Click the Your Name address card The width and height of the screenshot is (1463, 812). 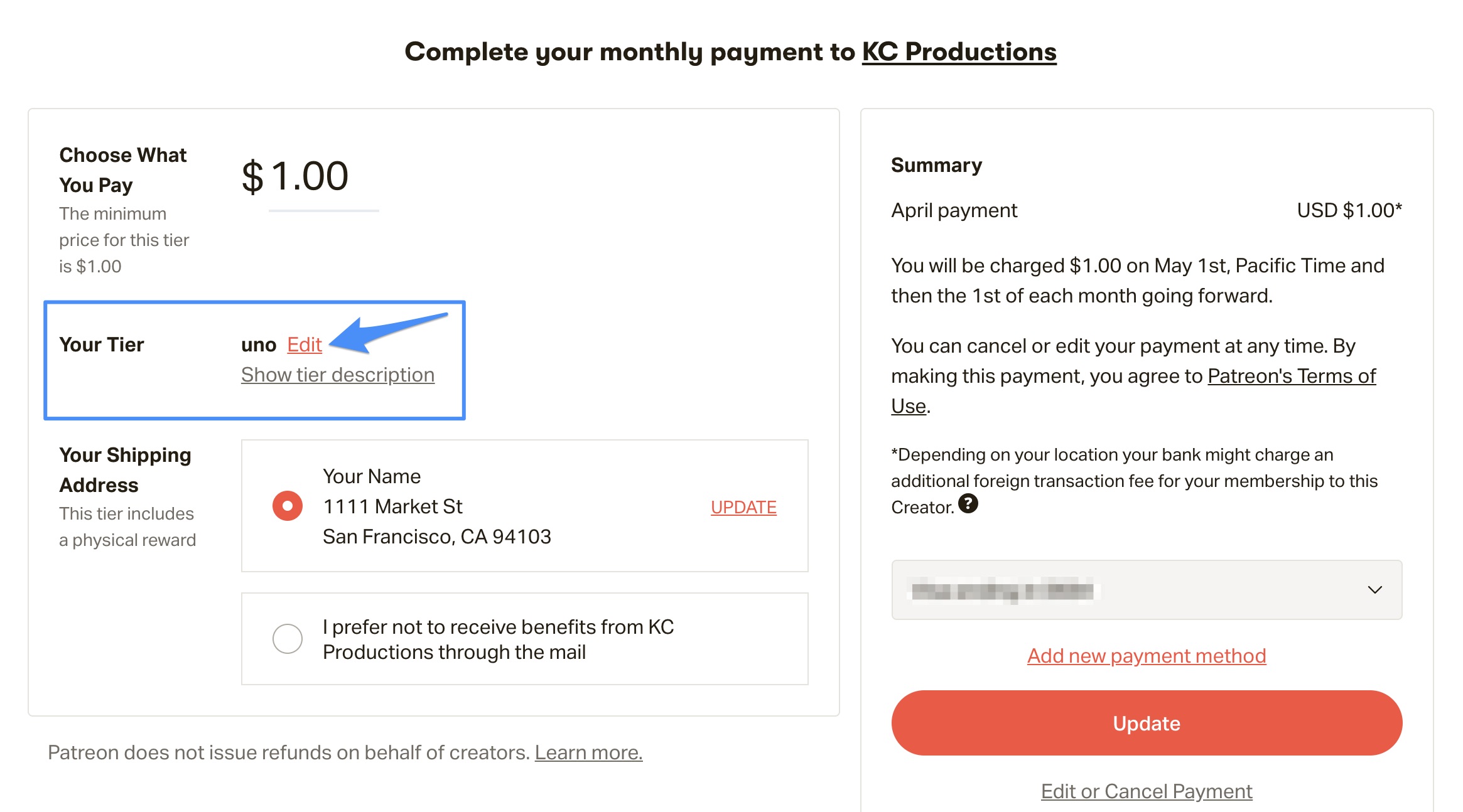coord(524,506)
